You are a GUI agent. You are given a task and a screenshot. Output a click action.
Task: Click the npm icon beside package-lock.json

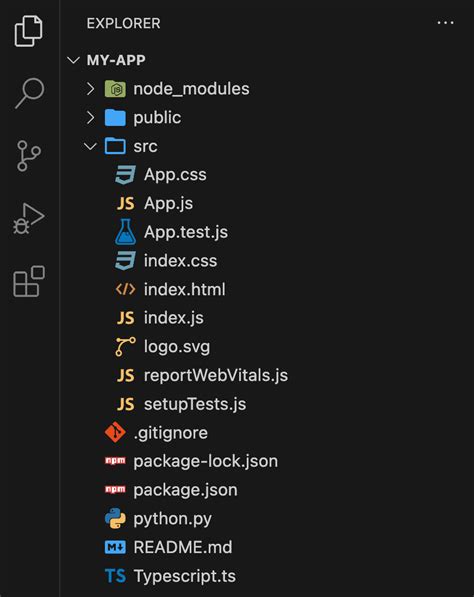click(x=115, y=461)
